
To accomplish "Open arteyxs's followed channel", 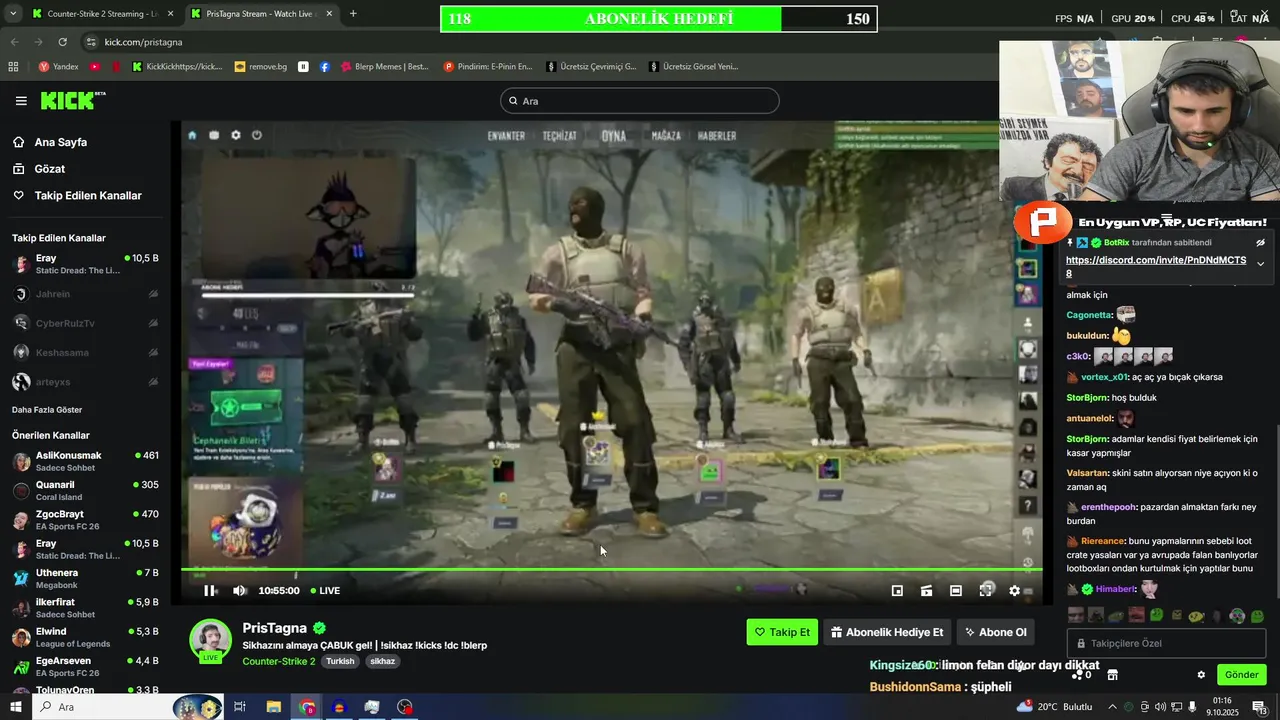I will (85, 382).
